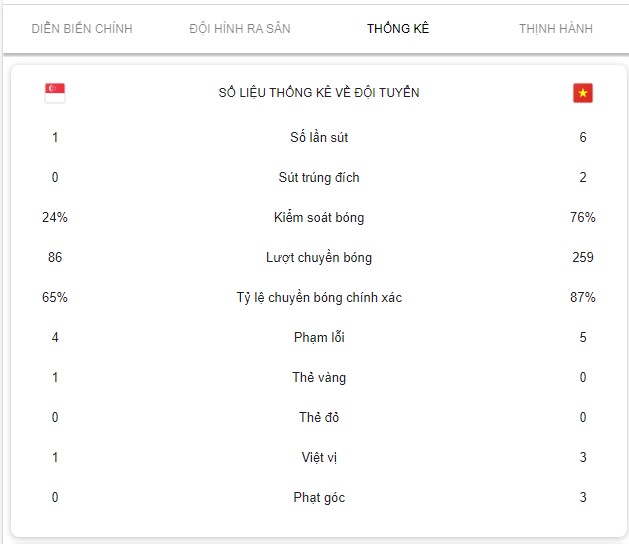
Task: Click the Phạt góc stat label
Action: [x=319, y=497]
